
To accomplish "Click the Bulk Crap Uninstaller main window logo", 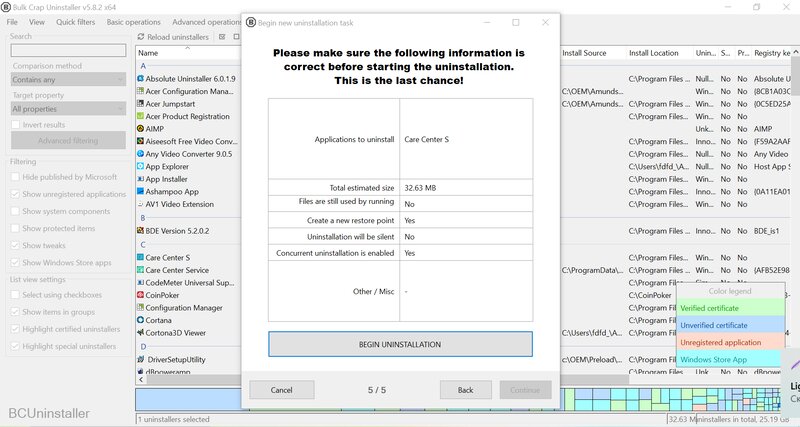I will (x=6, y=7).
